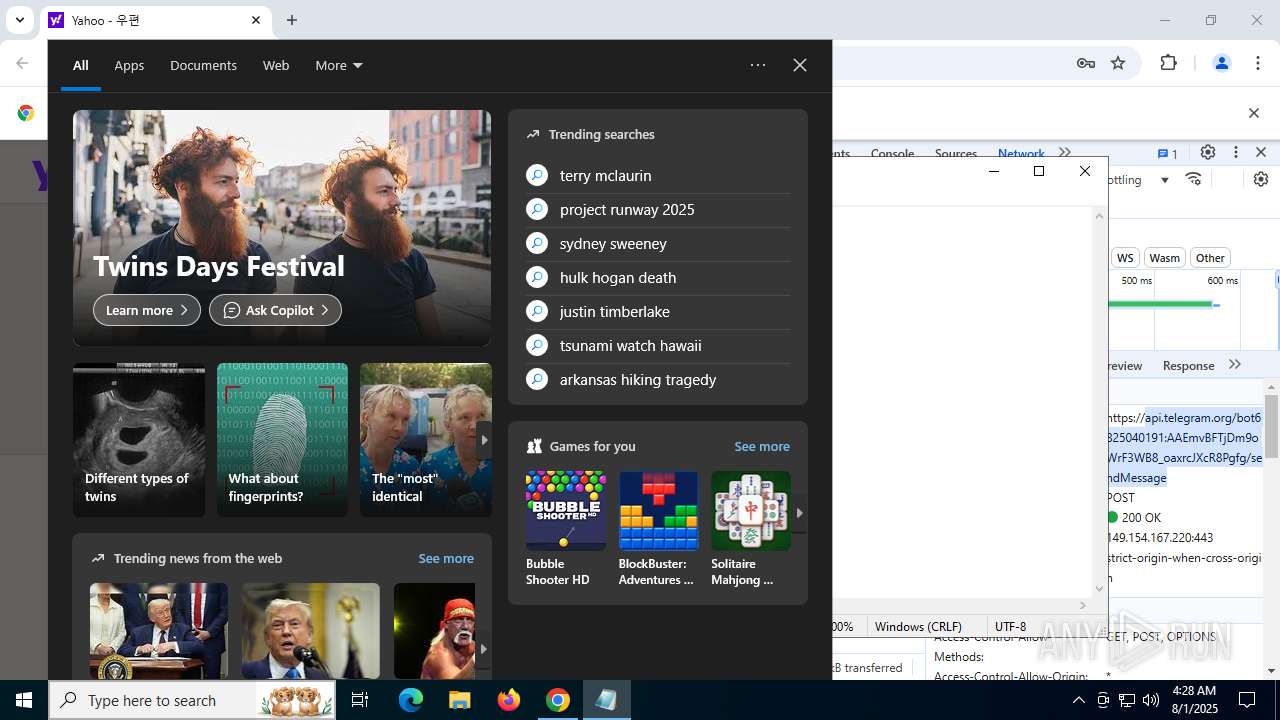This screenshot has height=720, width=1280.
Task: Click search icon beside sydney sweeney
Action: [537, 243]
